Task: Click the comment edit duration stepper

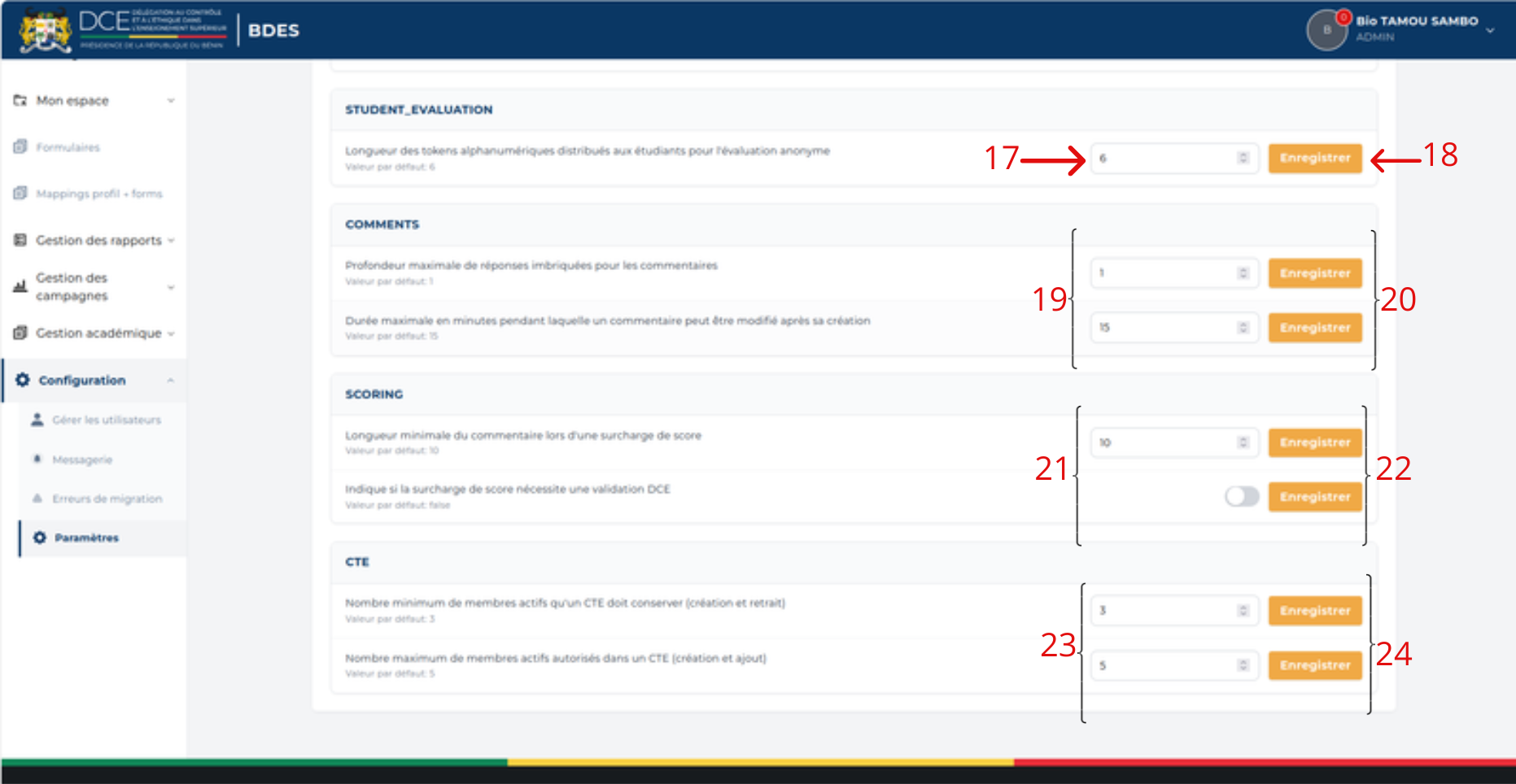Action: point(1243,328)
